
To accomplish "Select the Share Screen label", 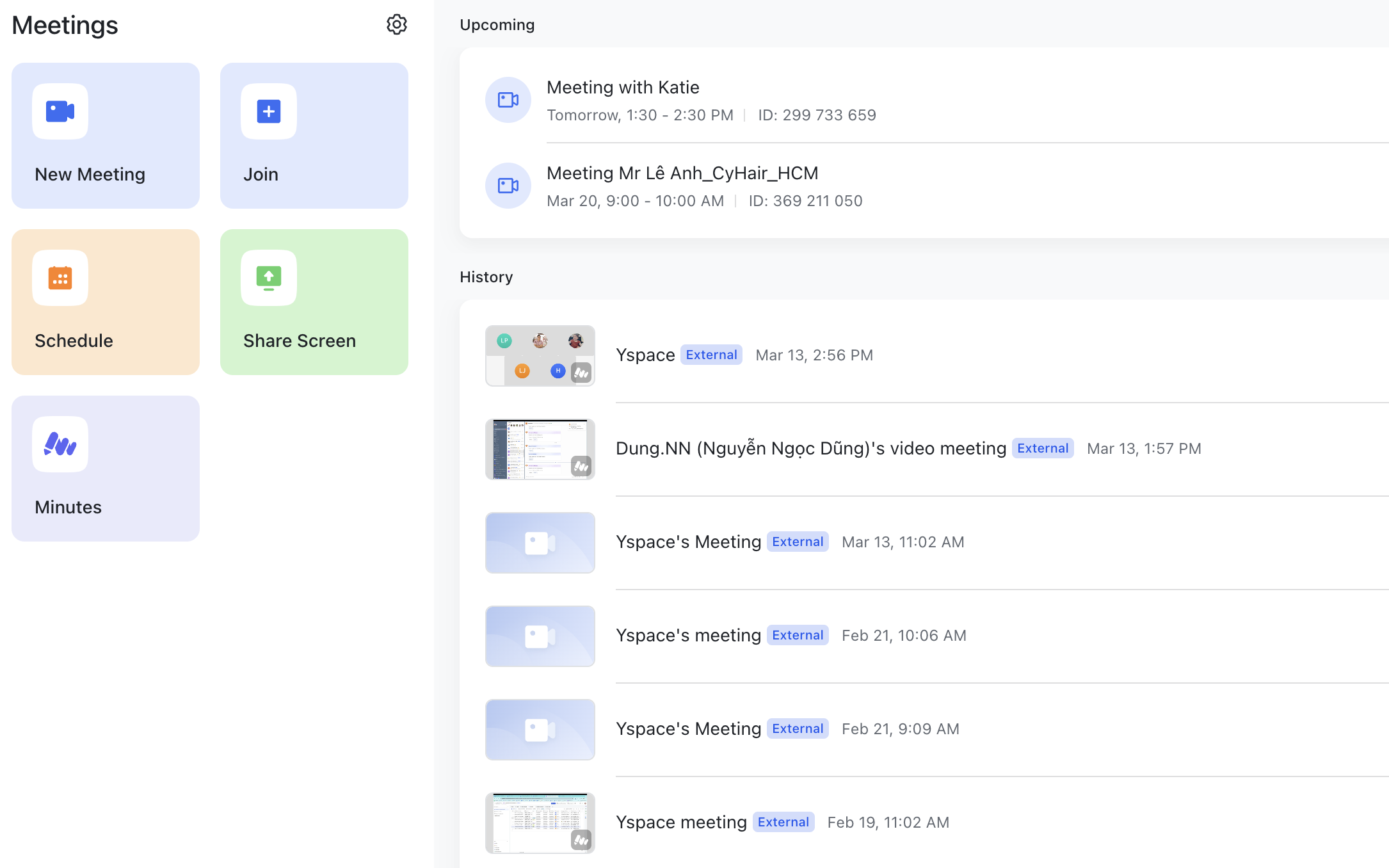I will [x=300, y=341].
